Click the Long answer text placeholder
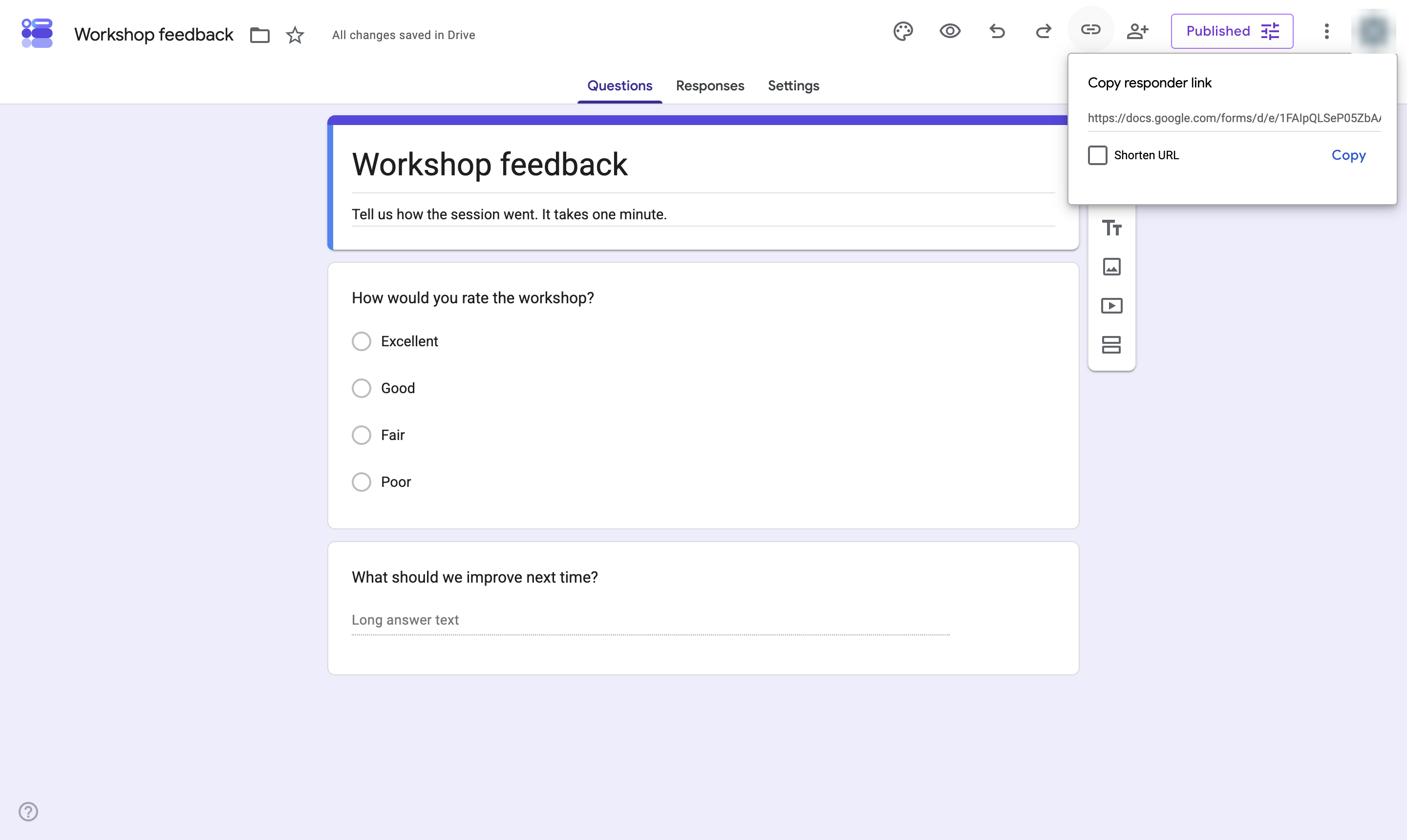The width and height of the screenshot is (1407, 840). pyautogui.click(x=405, y=620)
